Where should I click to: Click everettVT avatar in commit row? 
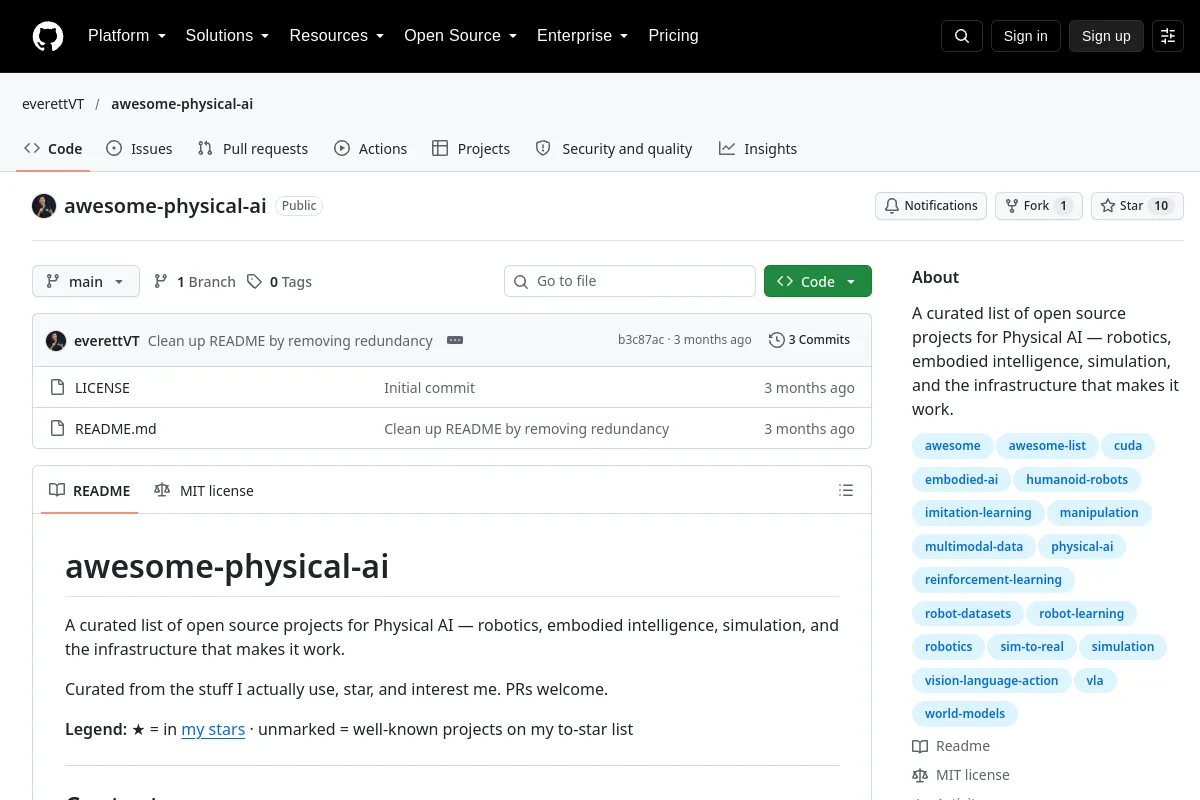pyautogui.click(x=56, y=340)
